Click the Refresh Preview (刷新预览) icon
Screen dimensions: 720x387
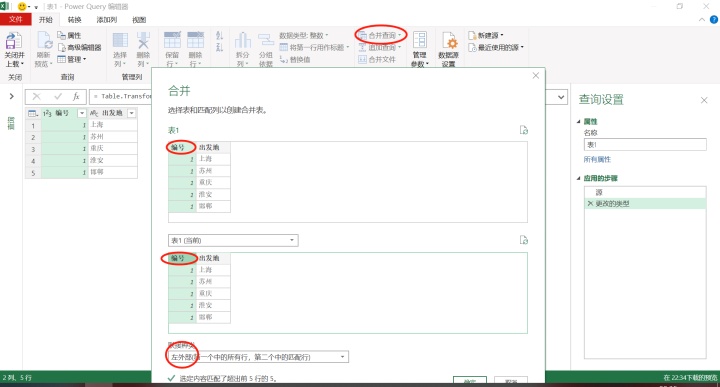point(44,40)
